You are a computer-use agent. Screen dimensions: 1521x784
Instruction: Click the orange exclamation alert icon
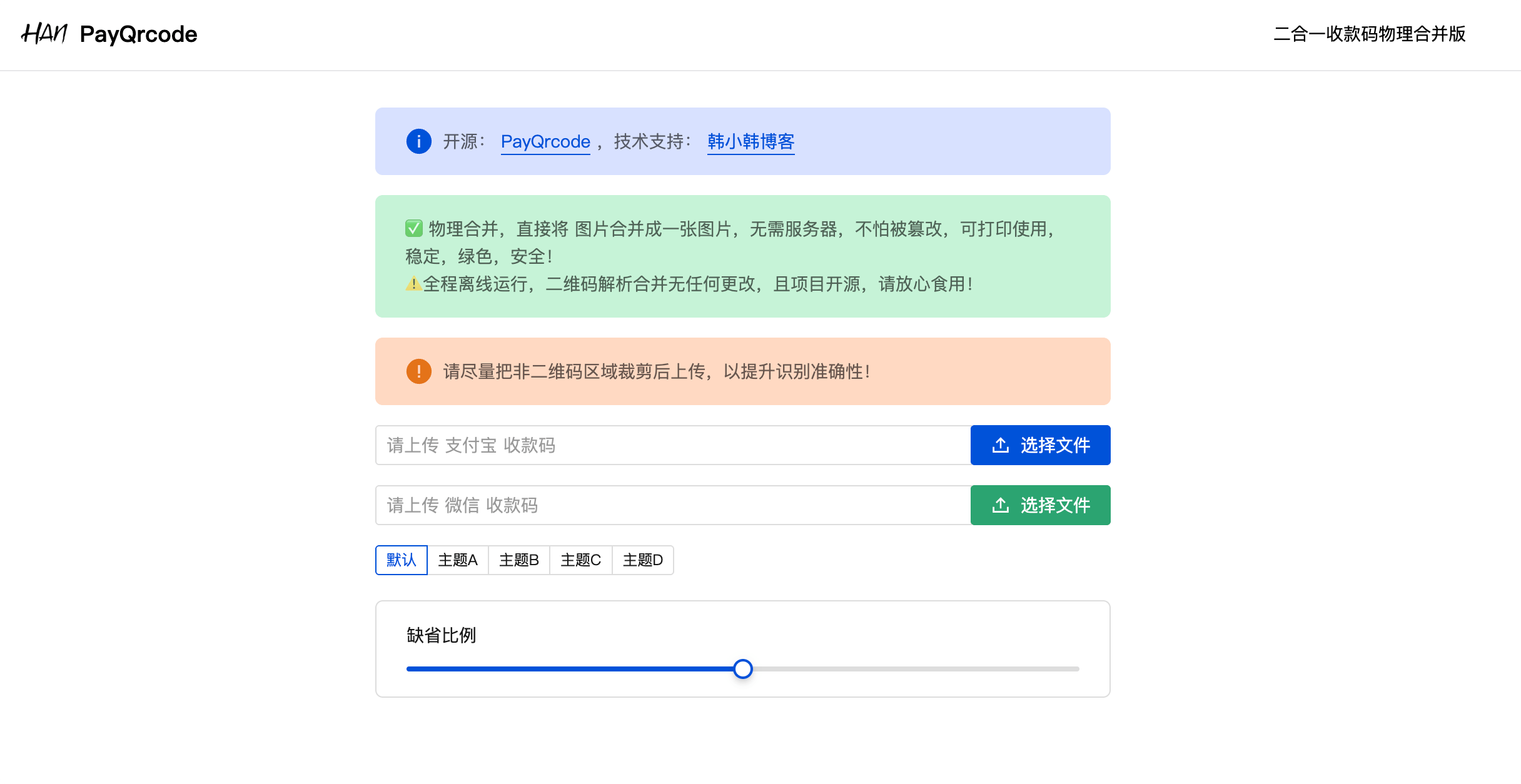[x=419, y=371]
